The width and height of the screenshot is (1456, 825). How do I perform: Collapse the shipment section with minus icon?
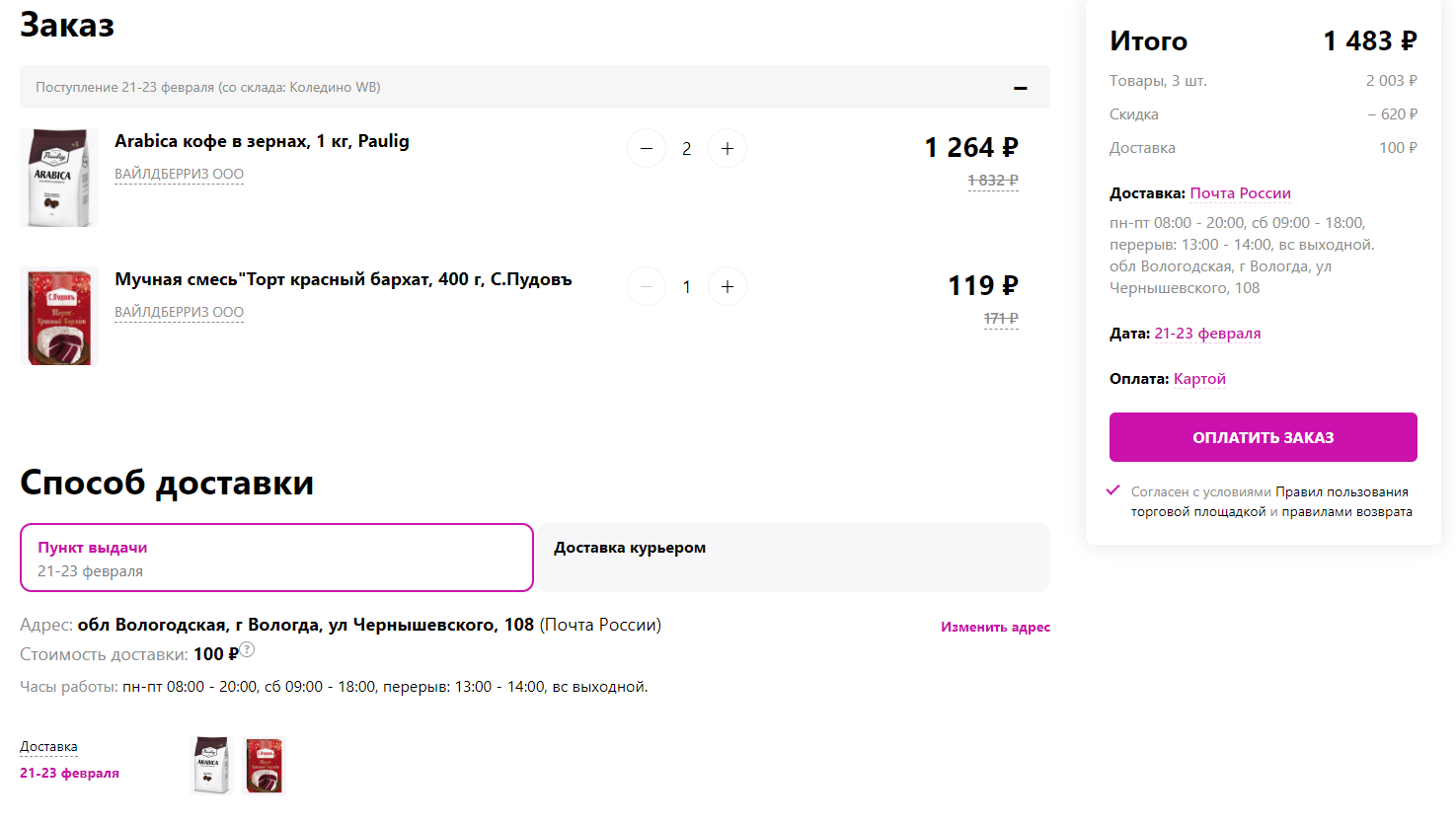(1021, 88)
